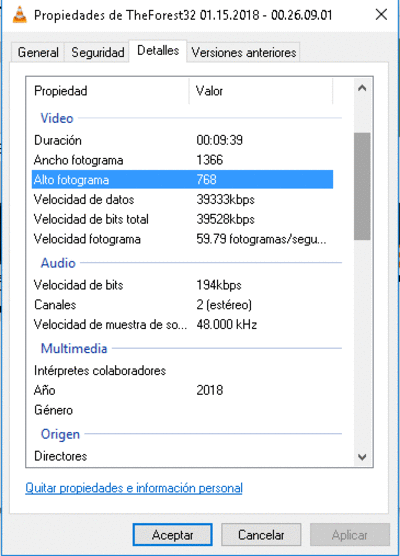Click the scrollbar down arrow
Viewport: 400px width, 556px height.
point(362,457)
